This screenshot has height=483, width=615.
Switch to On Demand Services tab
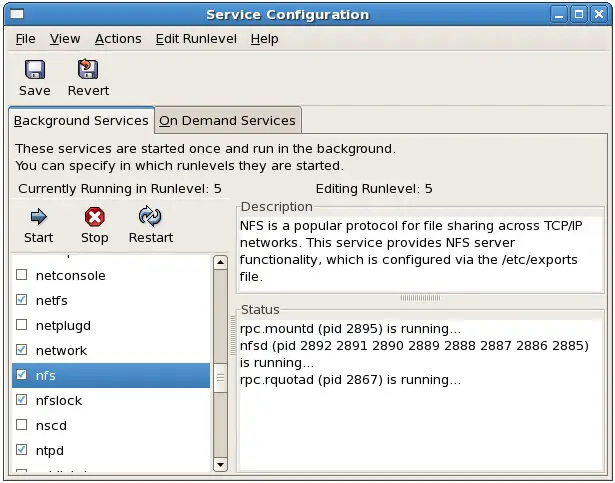coord(228,120)
